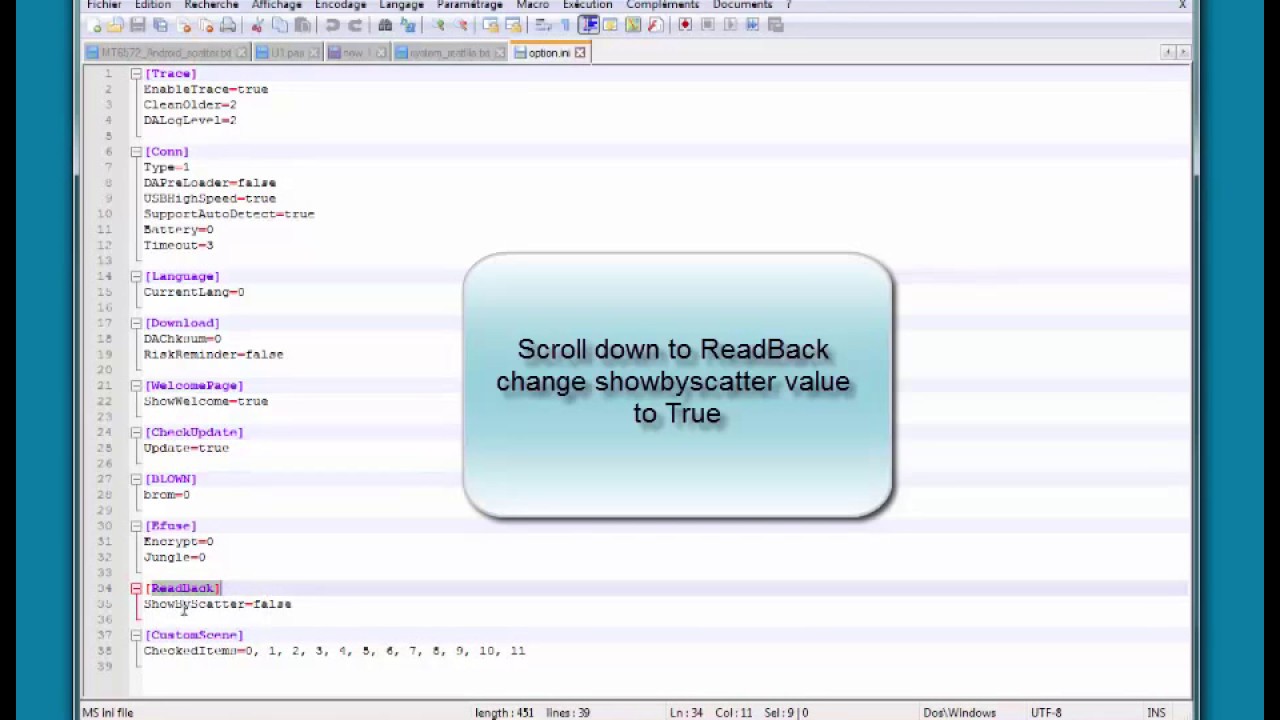Toggle synchronized horizontal scrolling icon
Image resolution: width=1280 pixels, height=720 pixels.
click(513, 25)
